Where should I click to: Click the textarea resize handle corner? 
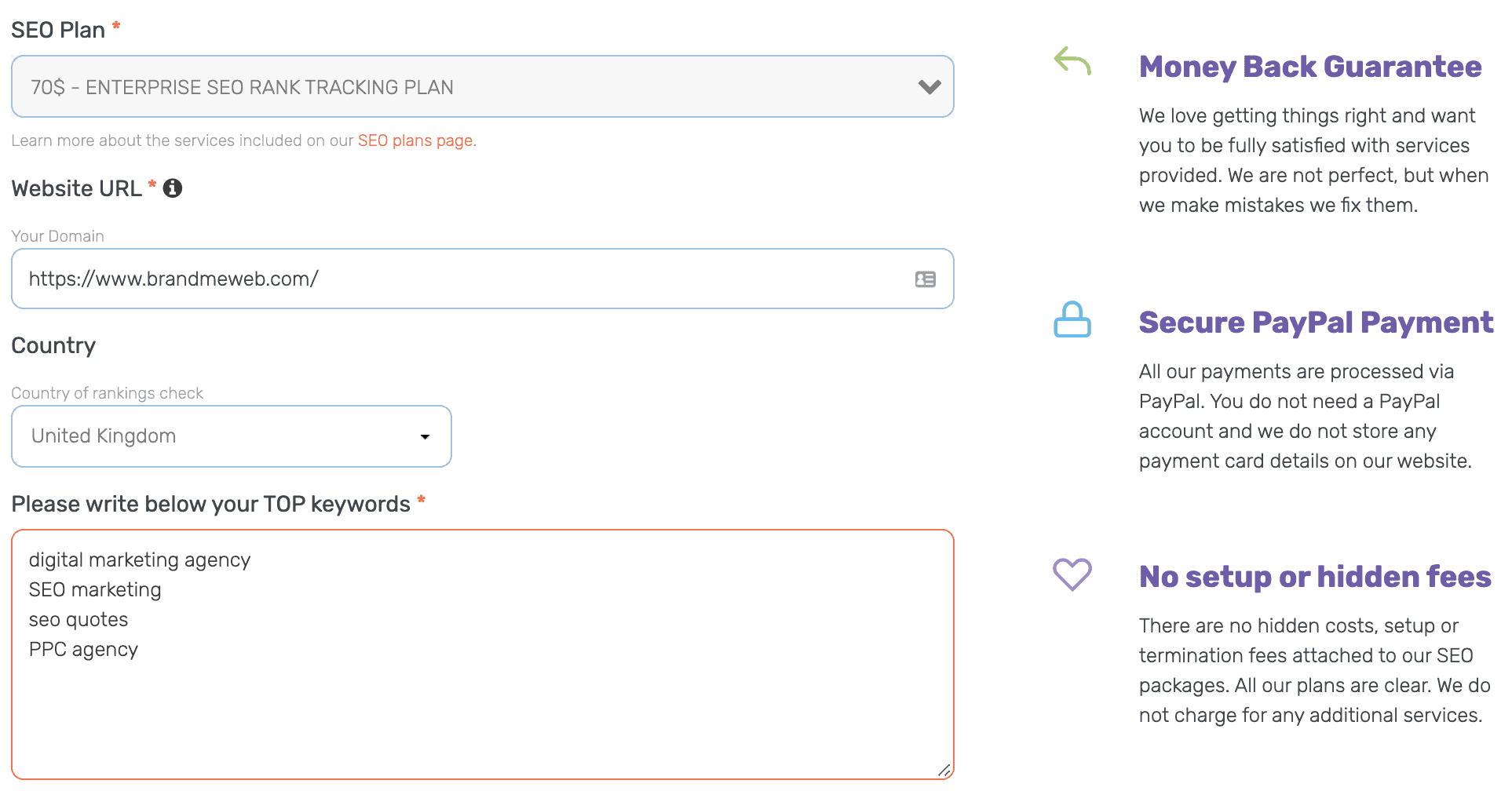[944, 771]
